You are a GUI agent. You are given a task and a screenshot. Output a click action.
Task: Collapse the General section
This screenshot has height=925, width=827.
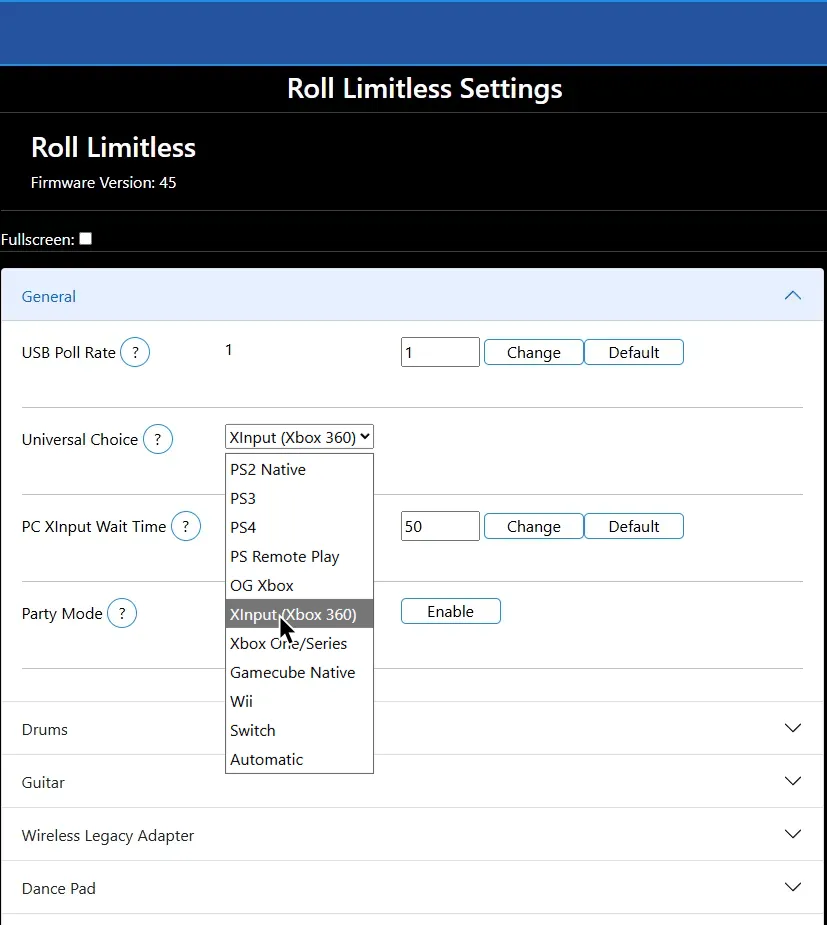click(x=792, y=295)
